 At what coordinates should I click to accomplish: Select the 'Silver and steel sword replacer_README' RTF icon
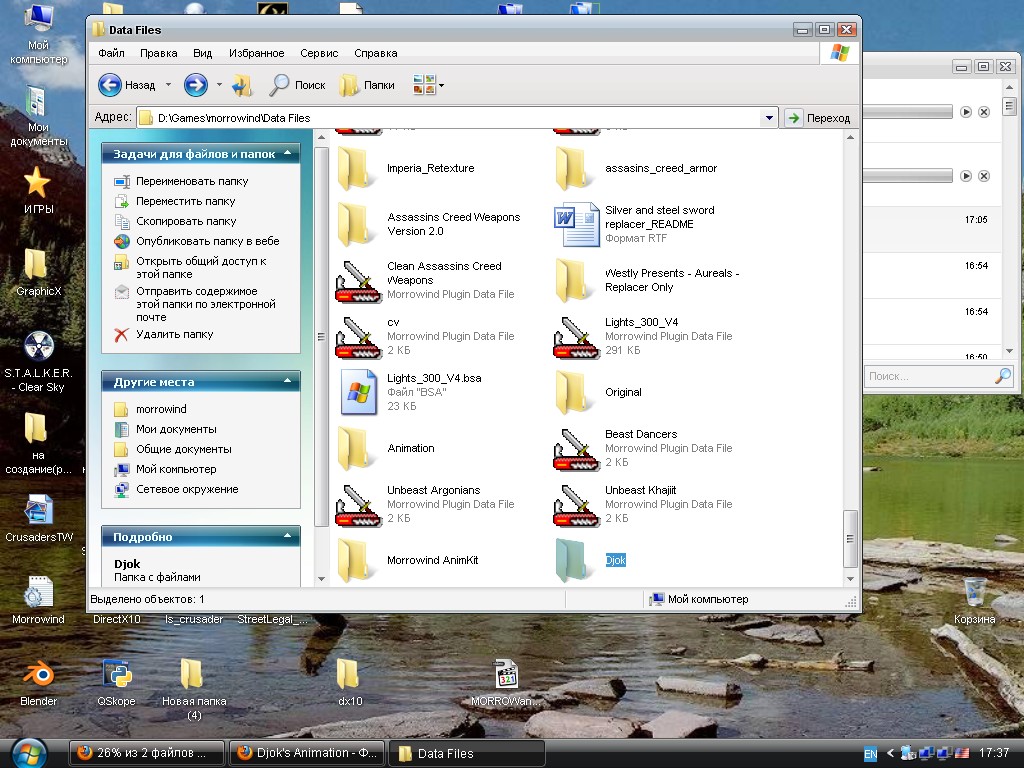click(x=577, y=224)
